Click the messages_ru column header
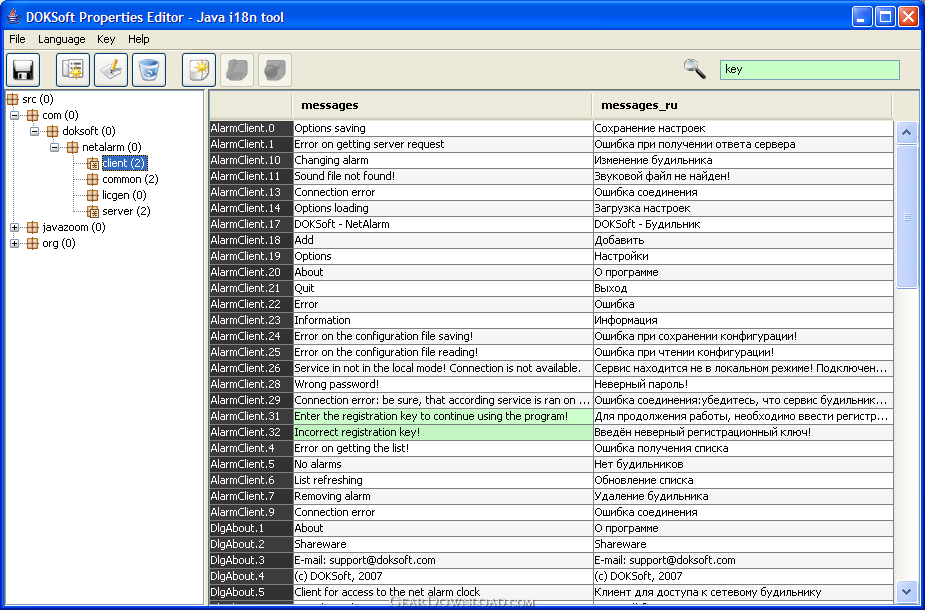Viewport: 925px width, 610px height. (742, 106)
